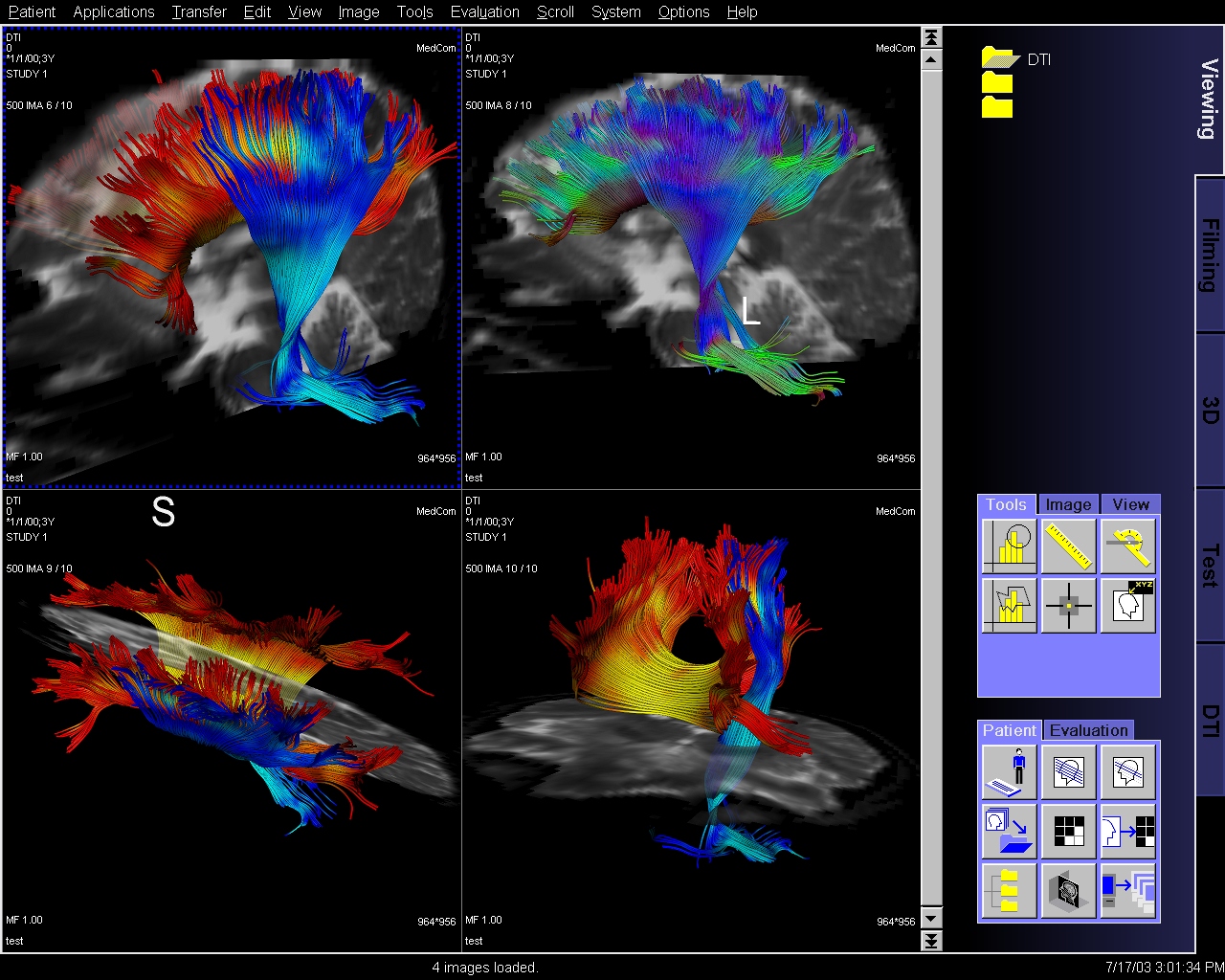Jump to first image with double-arrow button

tap(931, 37)
